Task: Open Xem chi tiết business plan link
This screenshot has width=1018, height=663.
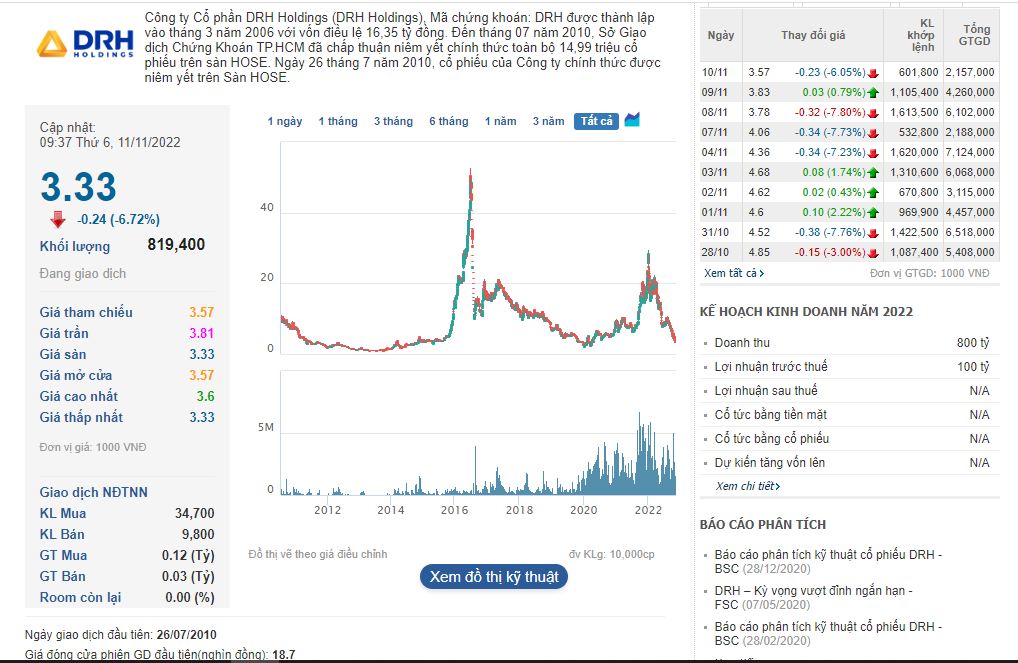Action: click(747, 486)
